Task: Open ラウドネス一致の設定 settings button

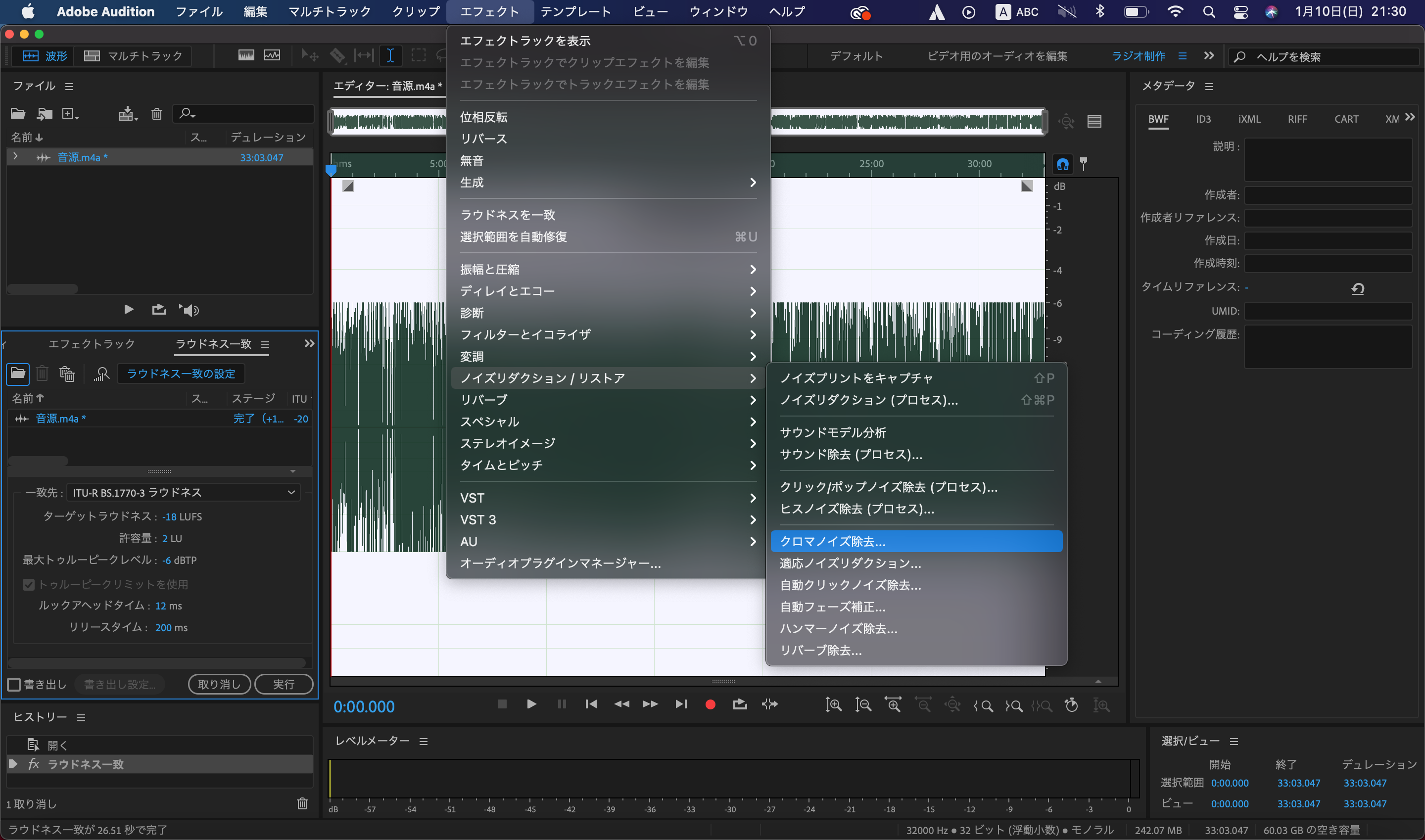Action: click(x=181, y=373)
